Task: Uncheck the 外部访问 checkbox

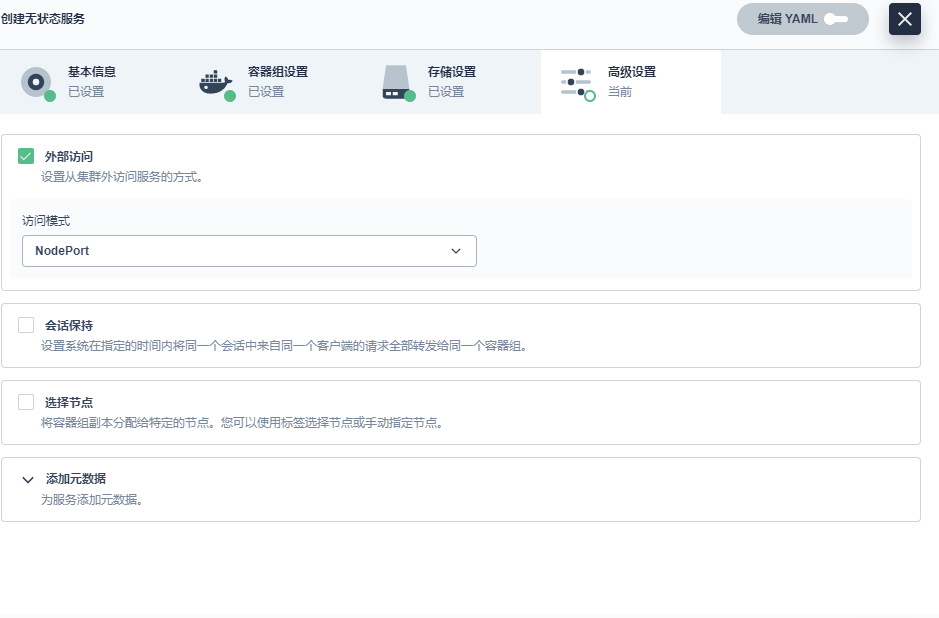Action: [26, 156]
